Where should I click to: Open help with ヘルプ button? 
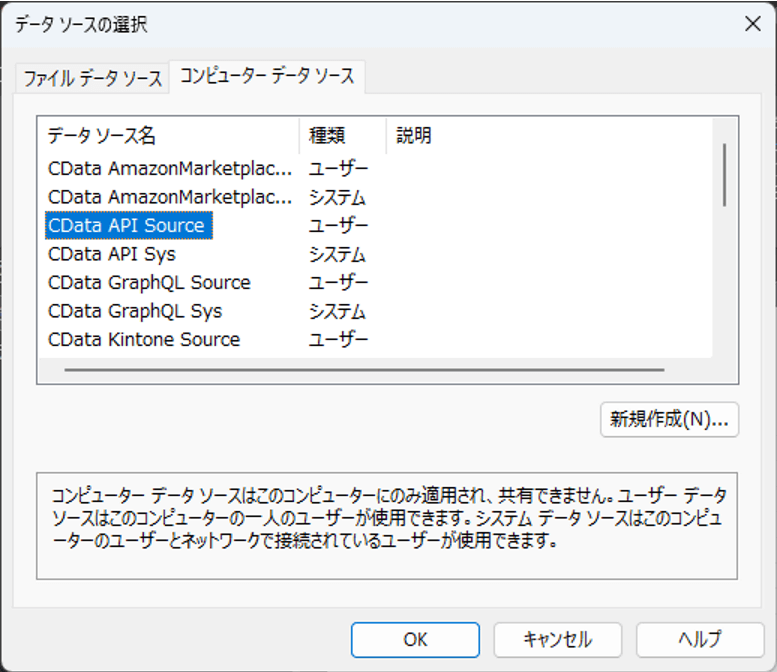click(x=700, y=640)
